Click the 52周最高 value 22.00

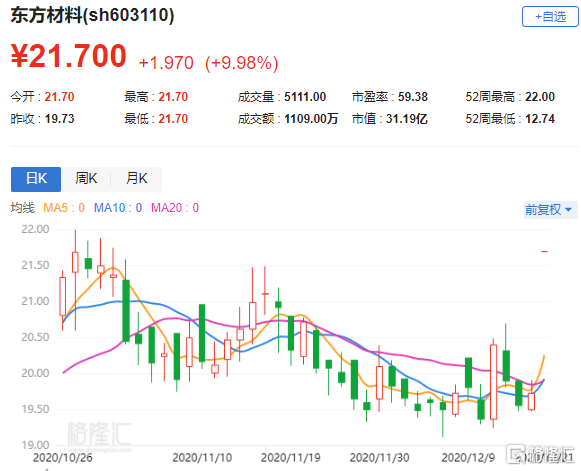point(540,97)
